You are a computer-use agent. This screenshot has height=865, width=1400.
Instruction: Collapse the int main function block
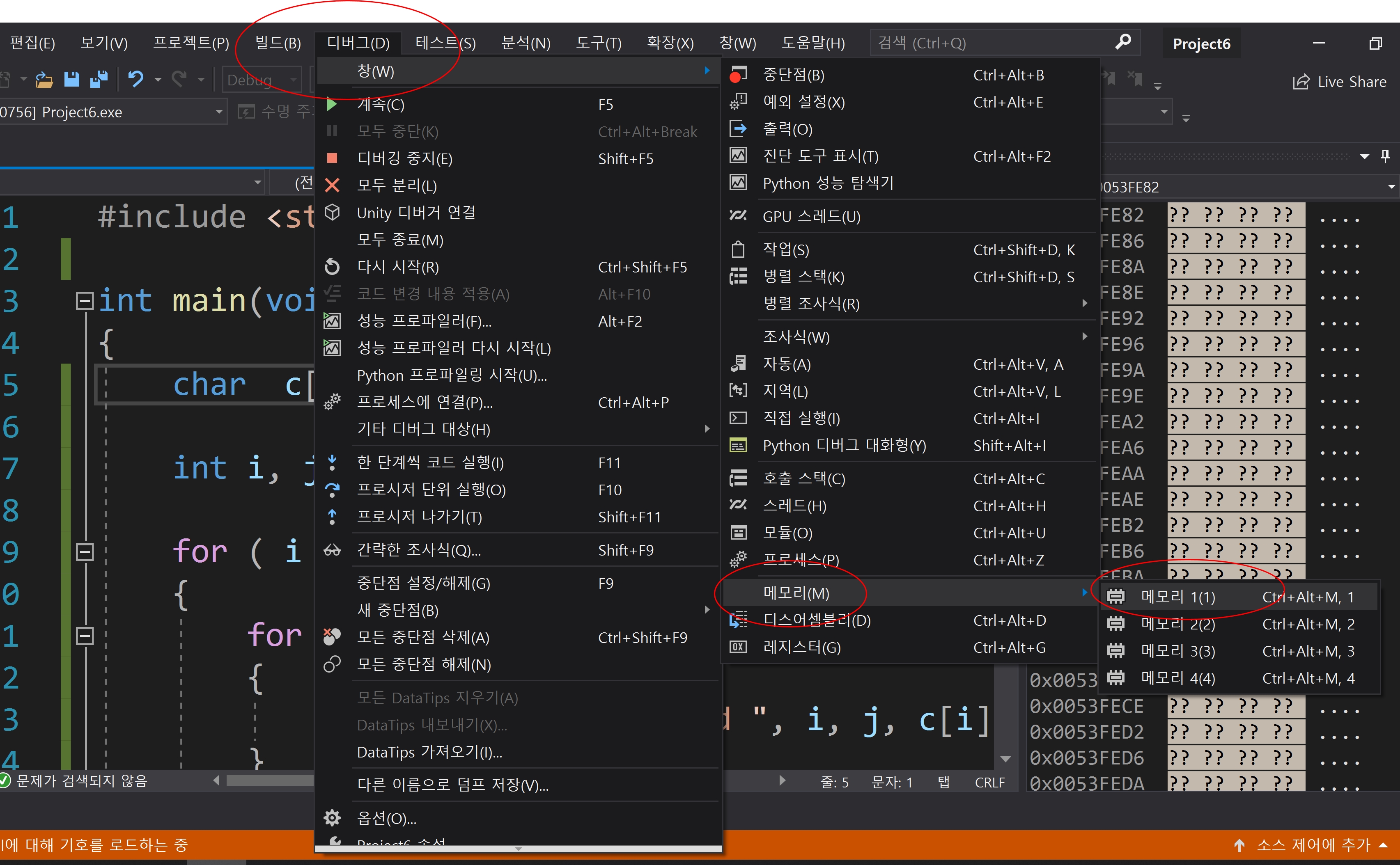click(x=85, y=300)
